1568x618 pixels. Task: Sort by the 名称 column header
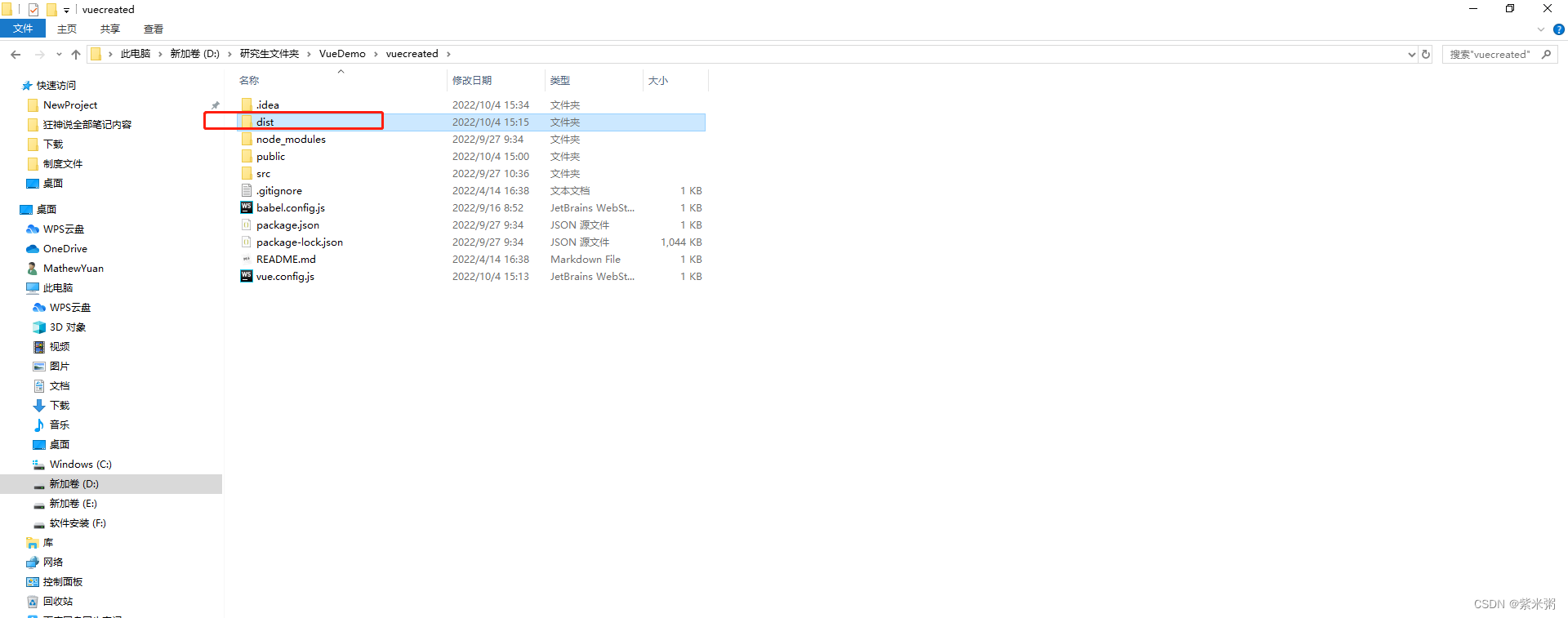249,81
